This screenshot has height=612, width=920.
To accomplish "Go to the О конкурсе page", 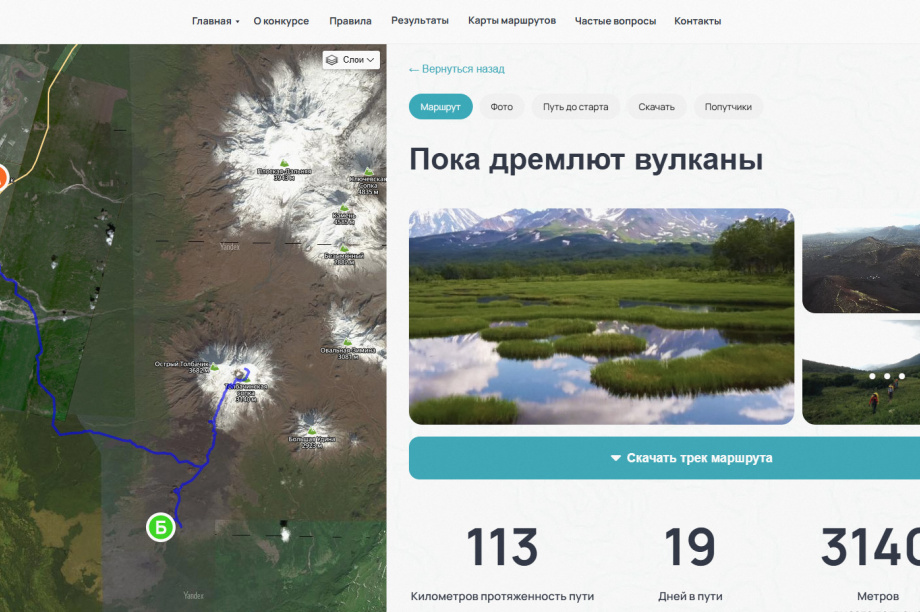I will coord(281,21).
